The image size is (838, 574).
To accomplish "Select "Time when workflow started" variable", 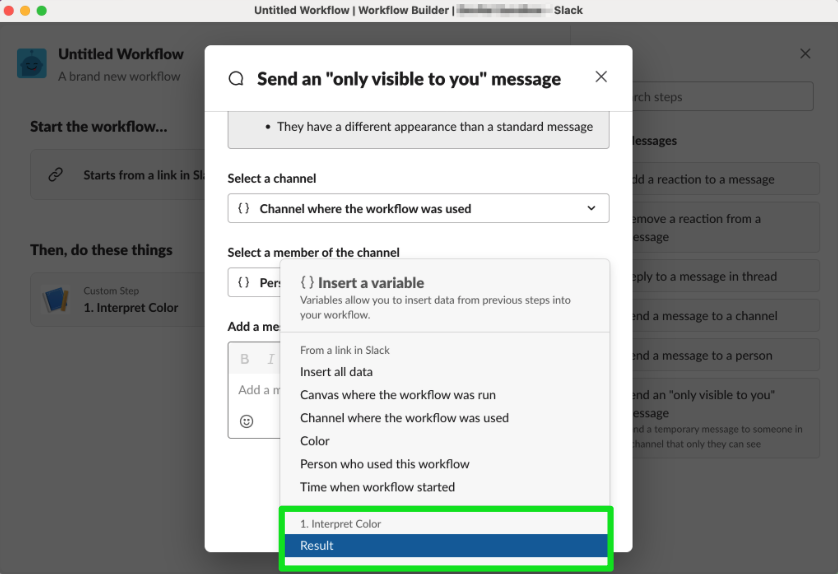I will pyautogui.click(x=377, y=487).
